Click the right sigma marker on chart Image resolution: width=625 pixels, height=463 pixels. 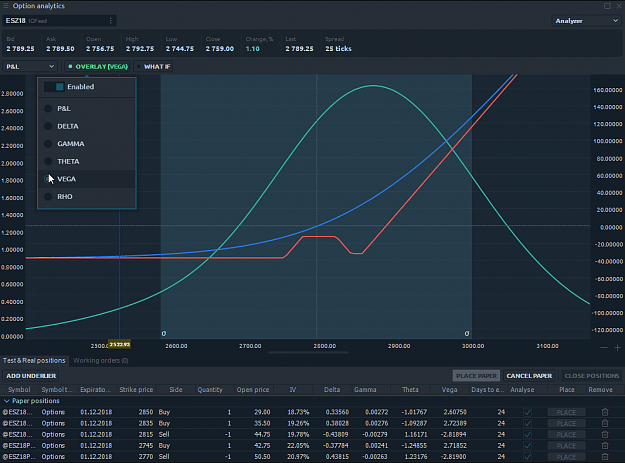467,334
